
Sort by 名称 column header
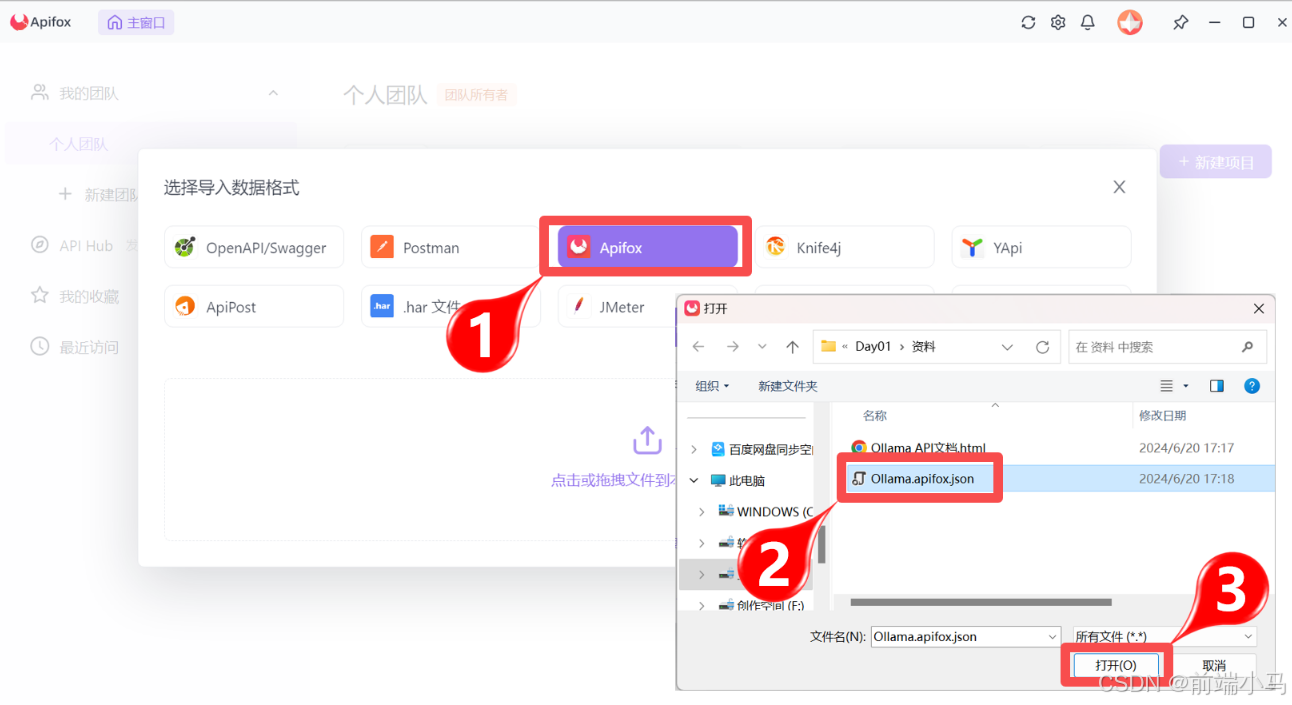[x=875, y=415]
